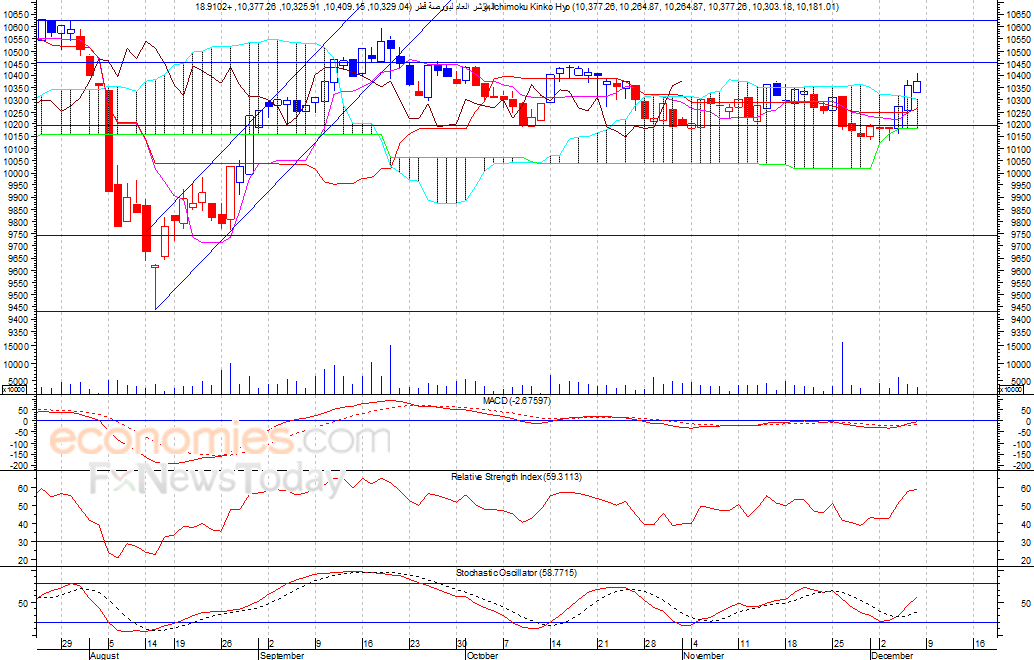Click the 10450 price level on right axis

[x=1017, y=64]
